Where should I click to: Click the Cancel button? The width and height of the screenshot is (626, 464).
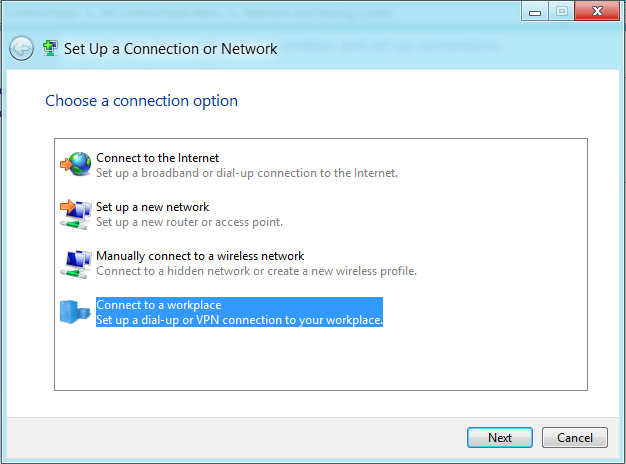pos(575,438)
